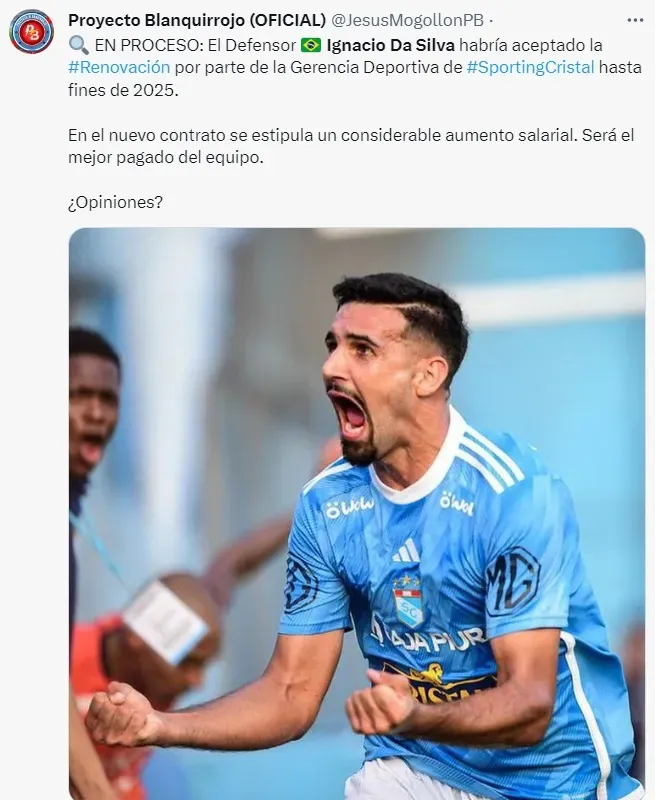Click the 'fines de 2025' text

tap(123, 90)
